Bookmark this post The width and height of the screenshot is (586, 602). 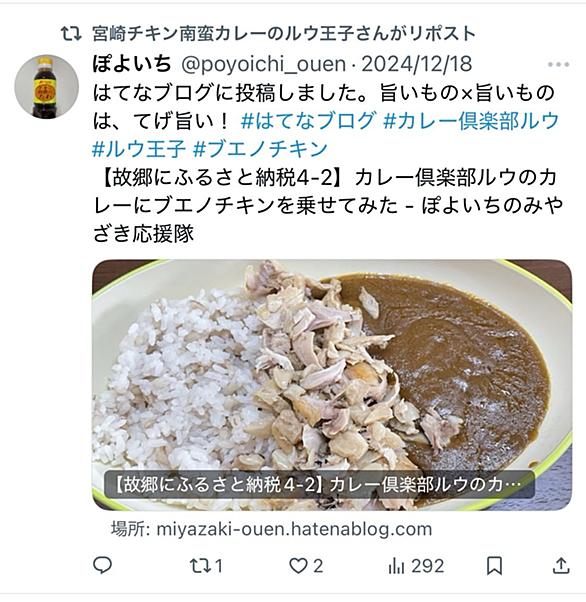[x=494, y=566]
